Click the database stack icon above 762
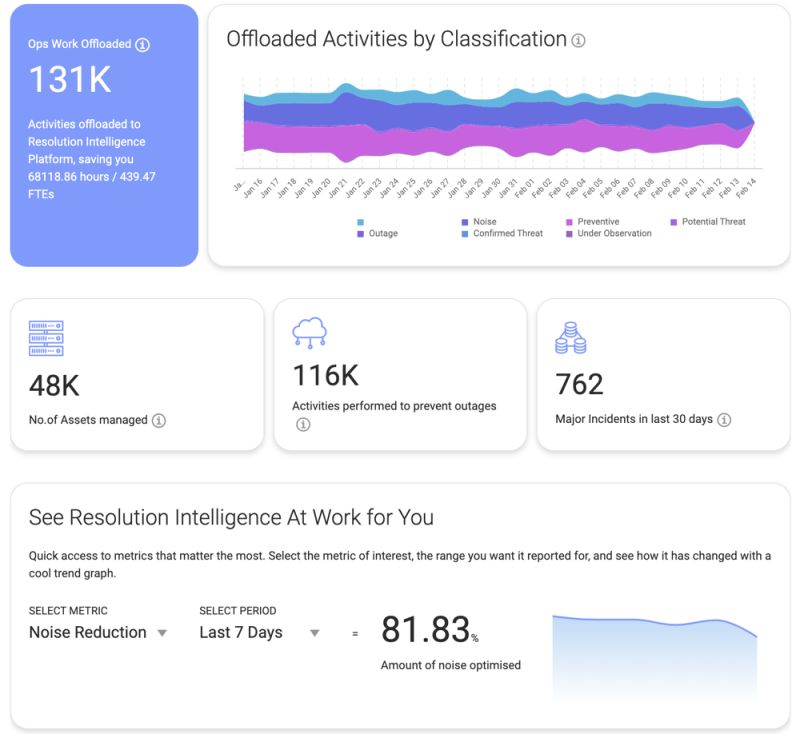Screen dimensions: 800x734 (x=569, y=335)
